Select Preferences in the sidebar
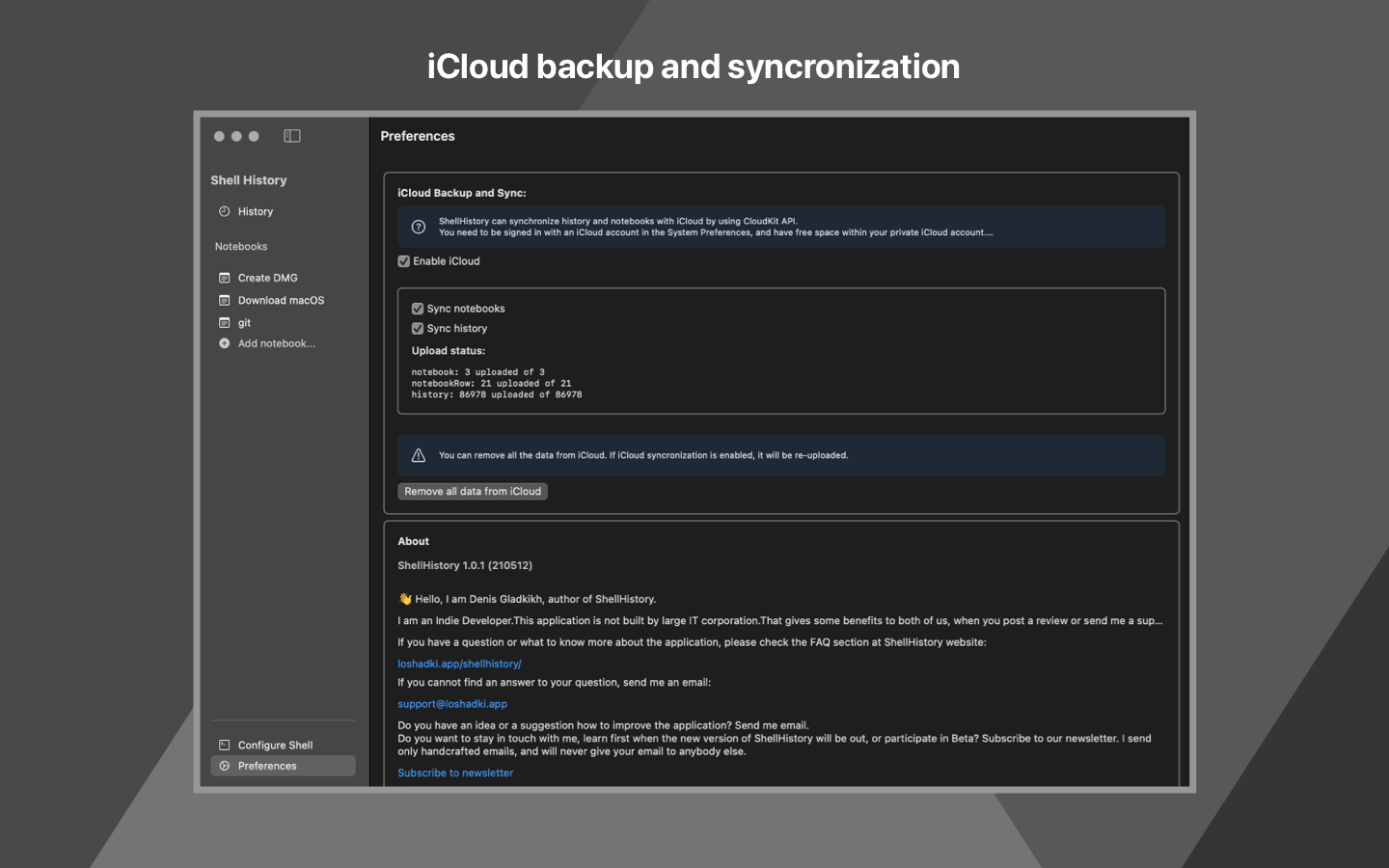 tap(283, 766)
